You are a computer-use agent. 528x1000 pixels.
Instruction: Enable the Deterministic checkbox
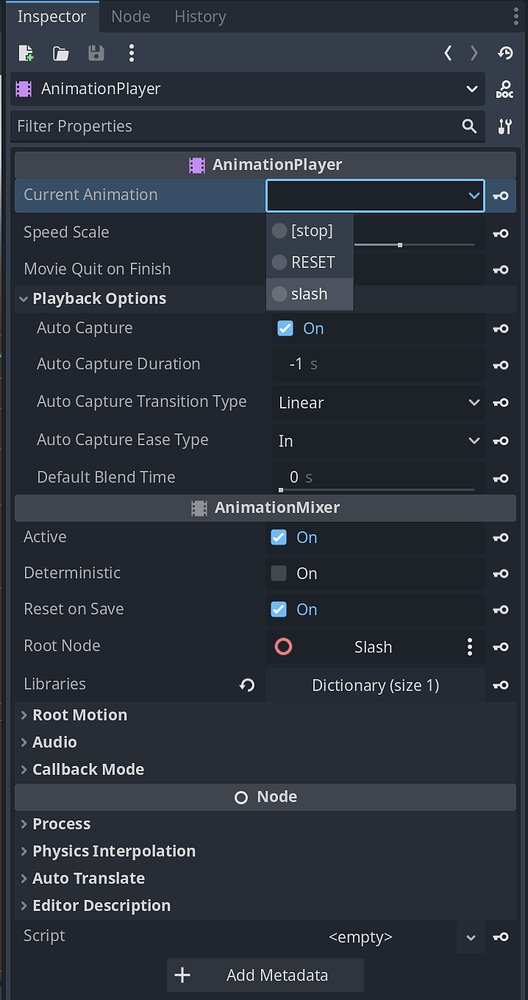pos(279,573)
